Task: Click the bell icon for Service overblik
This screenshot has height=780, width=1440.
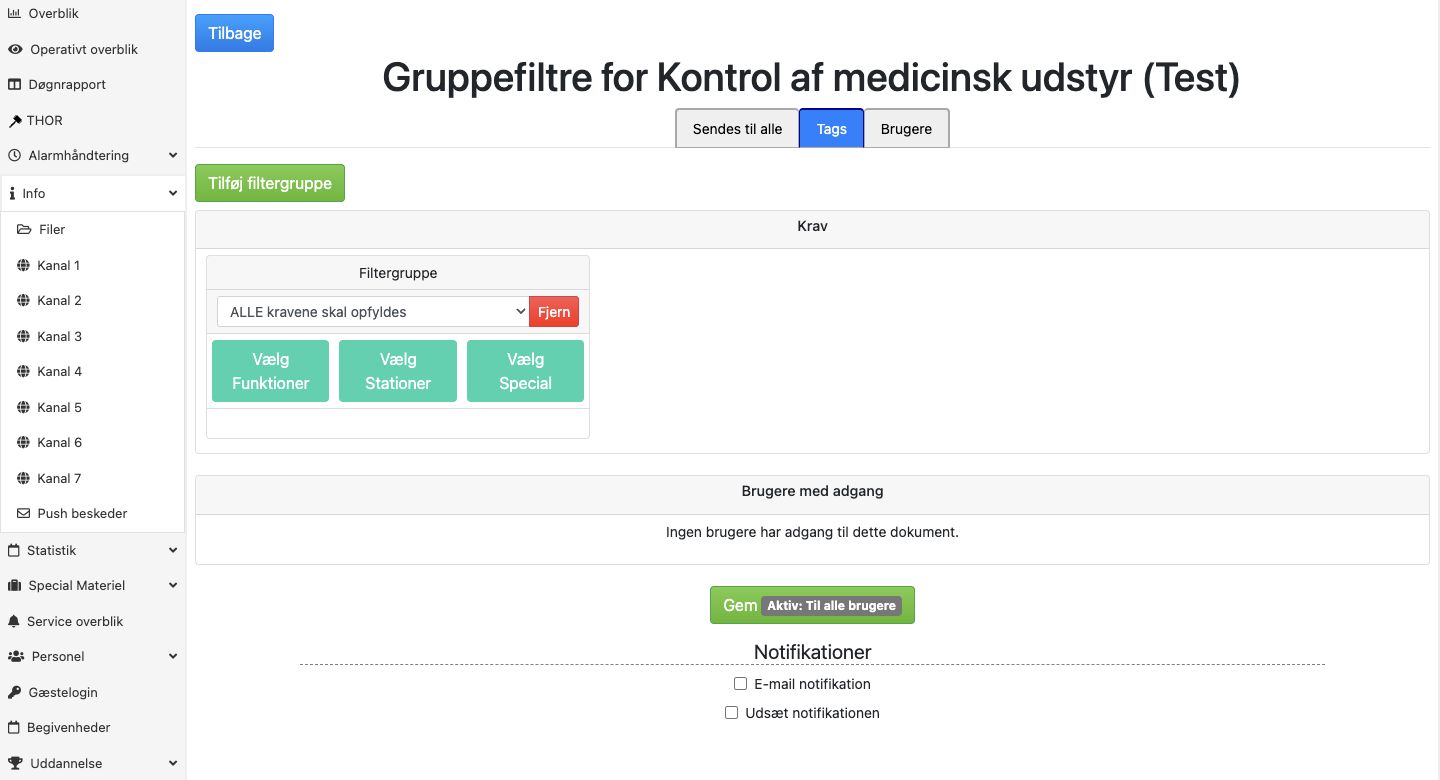Action: tap(14, 621)
